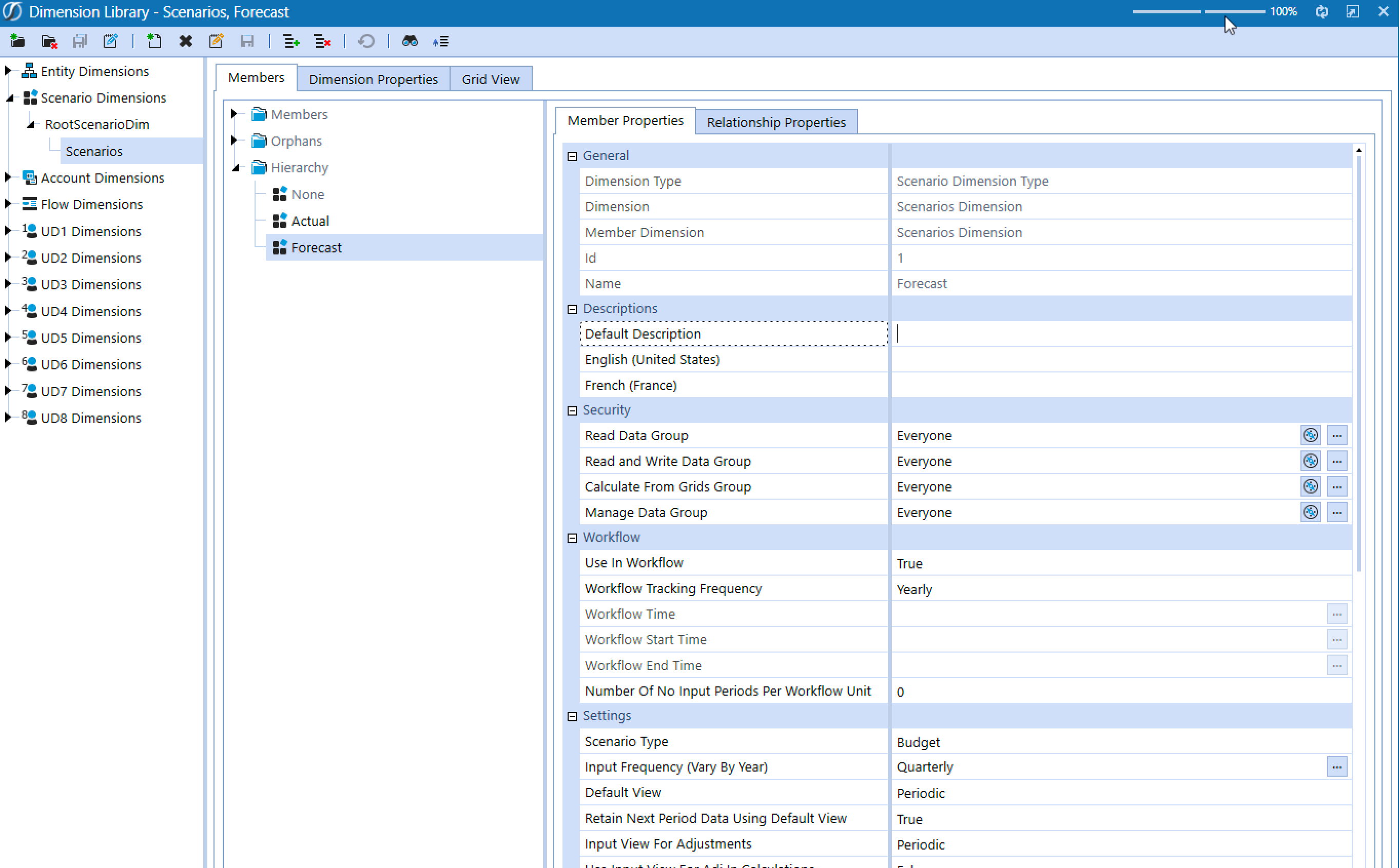This screenshot has width=1400, height=868.
Task: Click the Delete Member black X icon
Action: (x=185, y=42)
